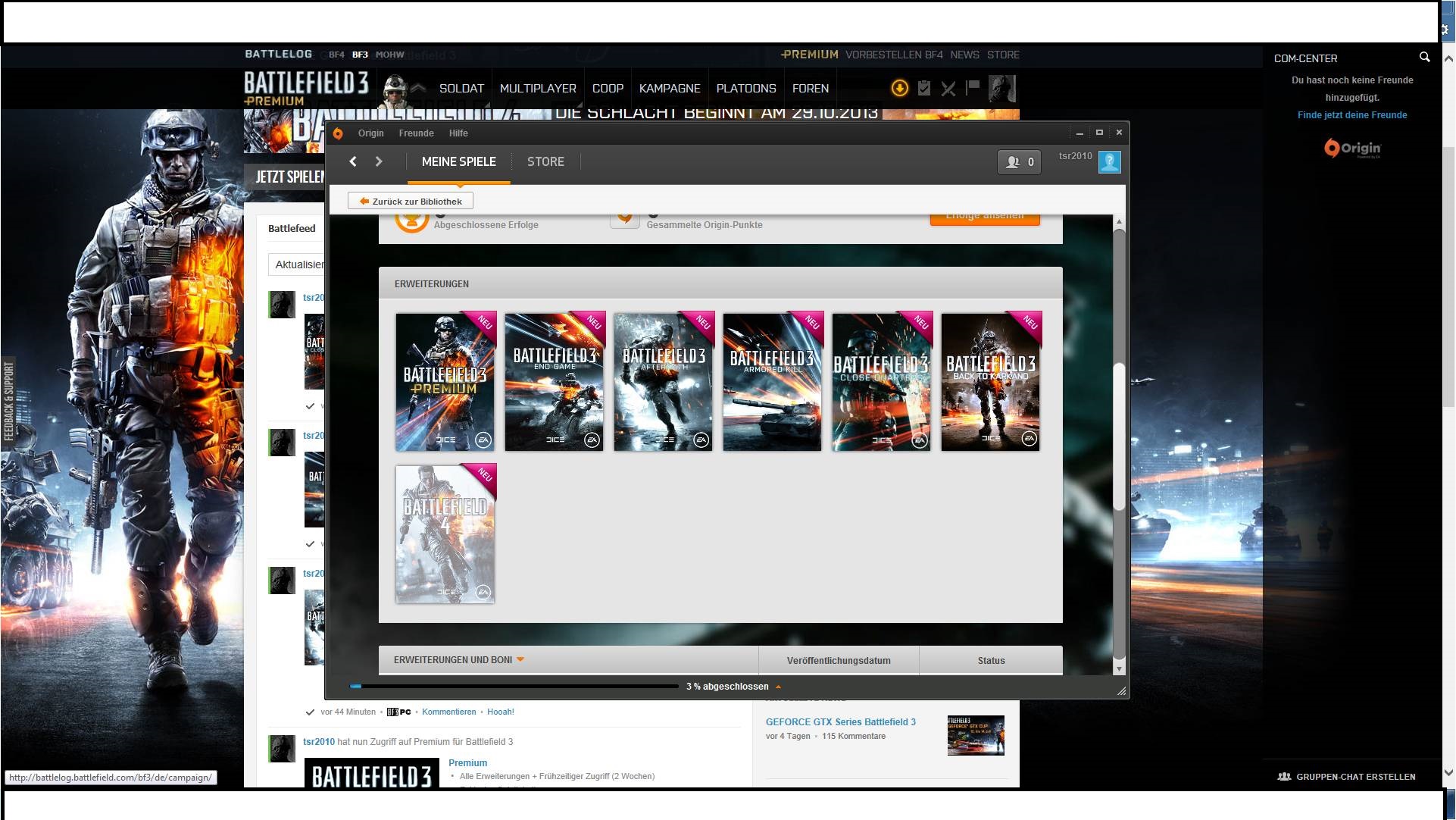The width and height of the screenshot is (1456, 820).
Task: Open the Battlelog user portrait in header
Action: point(1002,89)
